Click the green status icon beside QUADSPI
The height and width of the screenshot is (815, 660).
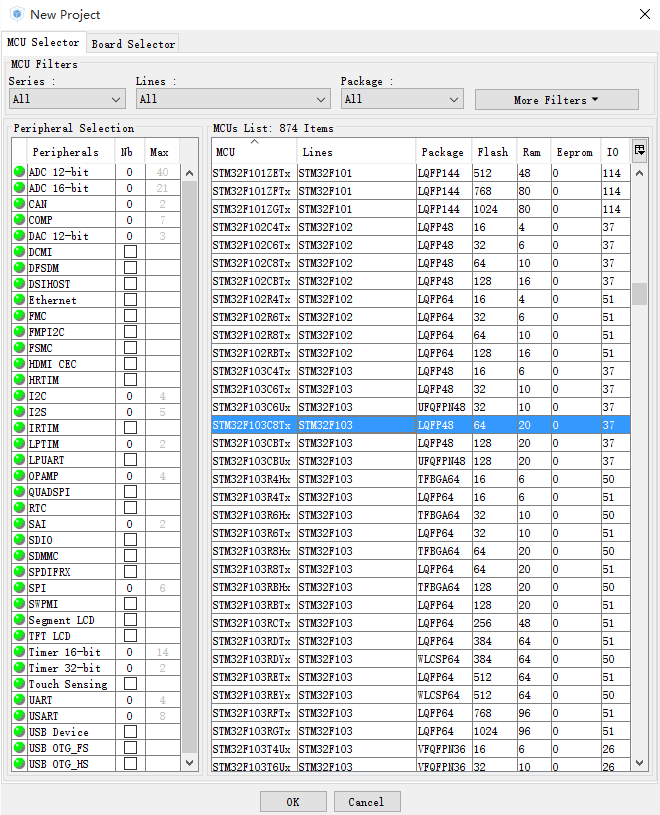click(x=19, y=491)
